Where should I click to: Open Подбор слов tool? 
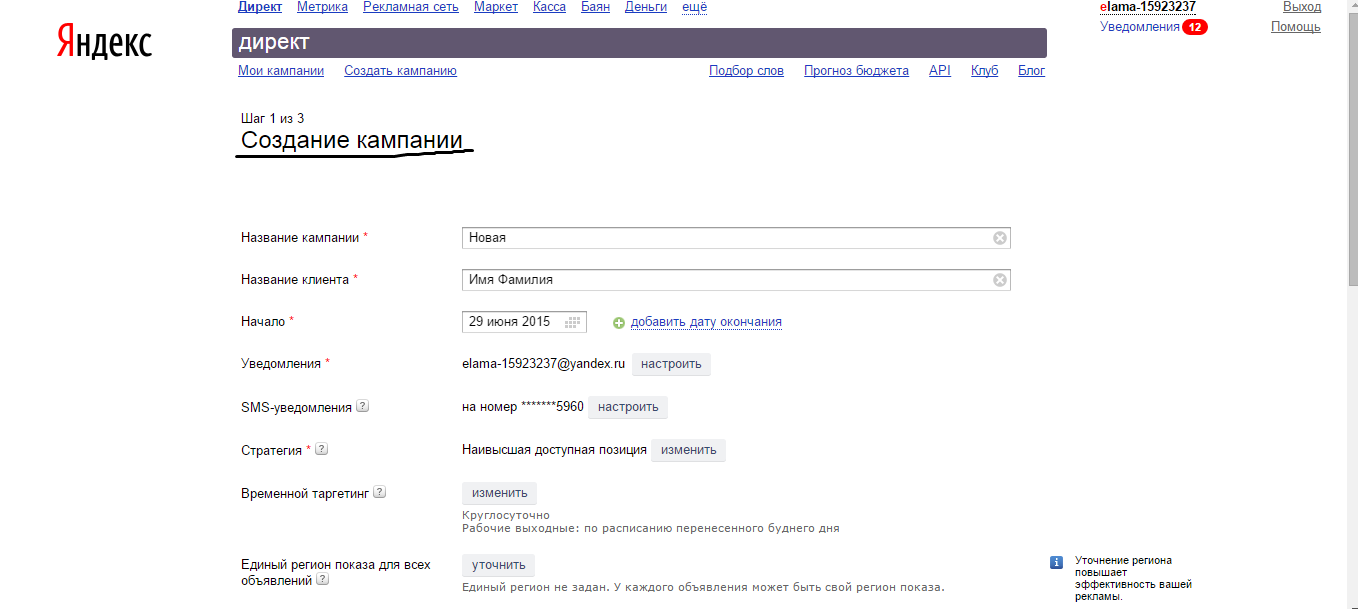tap(746, 71)
